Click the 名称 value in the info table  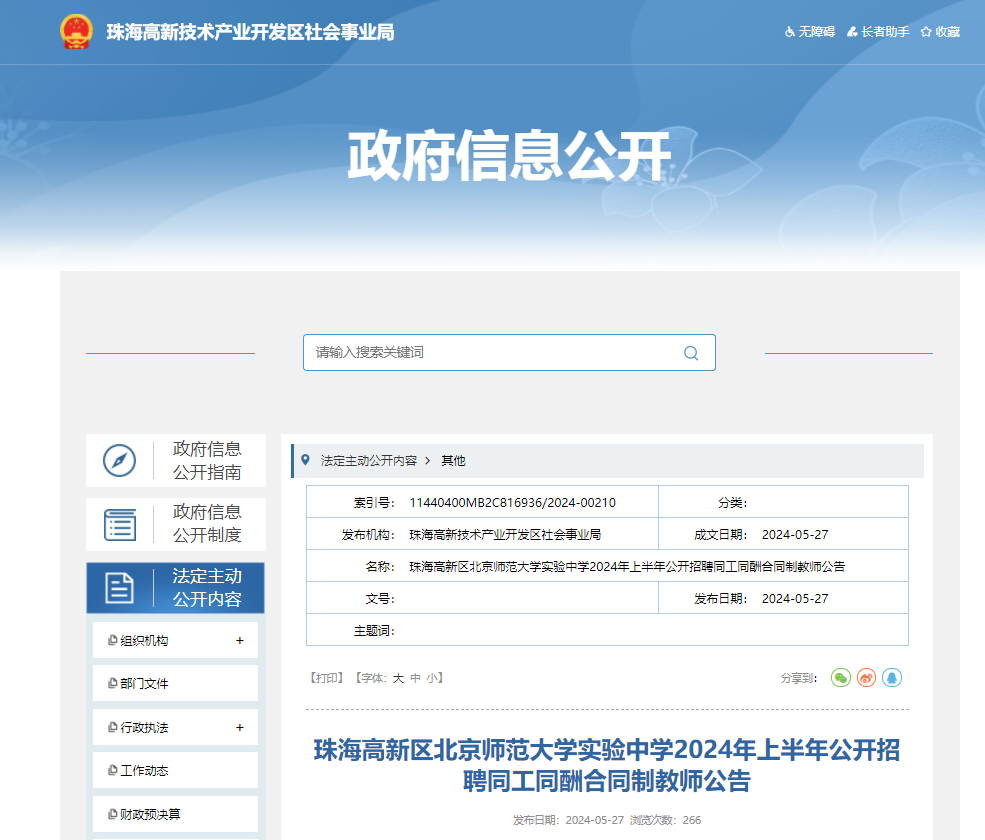[627, 567]
